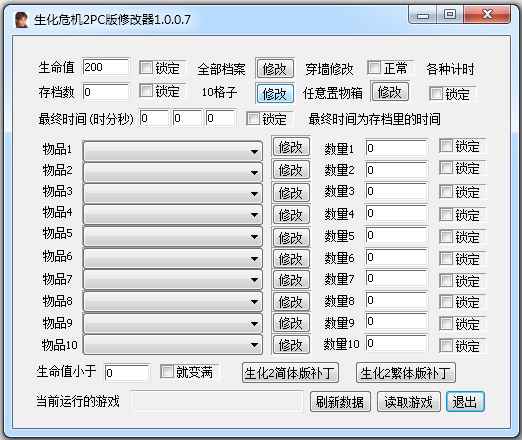Image resolution: width=522 pixels, height=440 pixels.
Task: Focus the 数量5 input field
Action: pyautogui.click(x=396, y=235)
